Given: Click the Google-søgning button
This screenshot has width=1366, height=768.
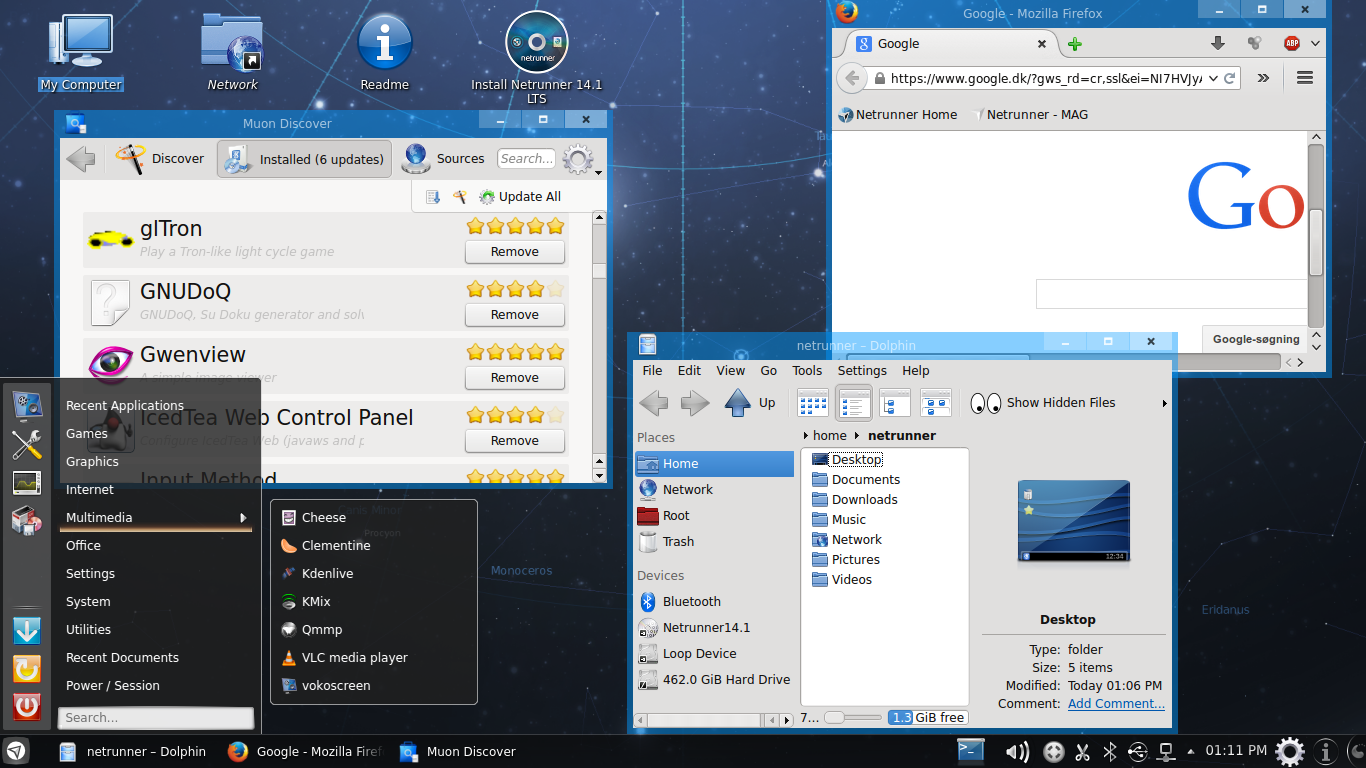Looking at the screenshot, I should coord(1255,339).
